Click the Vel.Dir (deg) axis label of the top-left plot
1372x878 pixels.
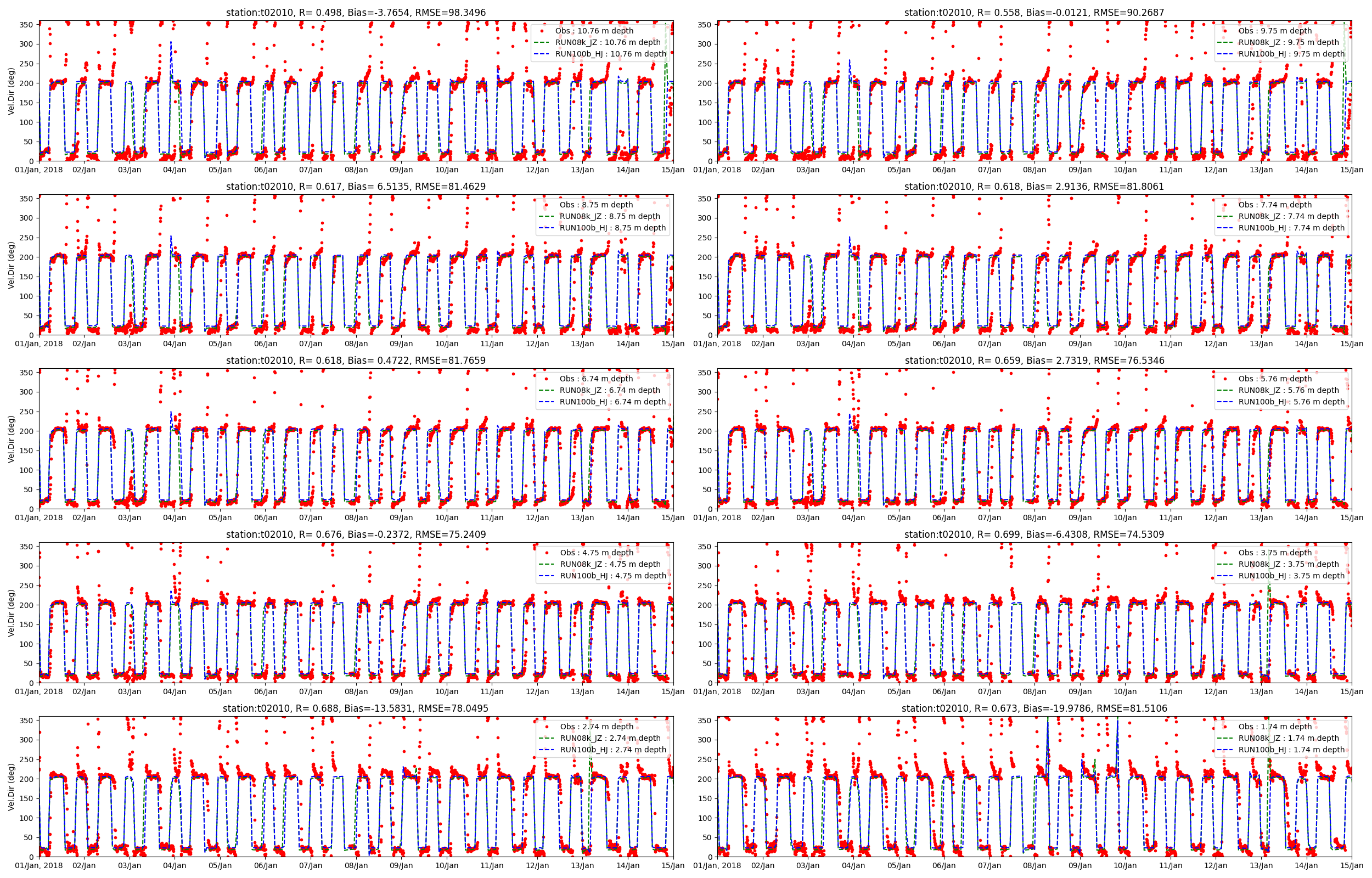click(x=11, y=91)
